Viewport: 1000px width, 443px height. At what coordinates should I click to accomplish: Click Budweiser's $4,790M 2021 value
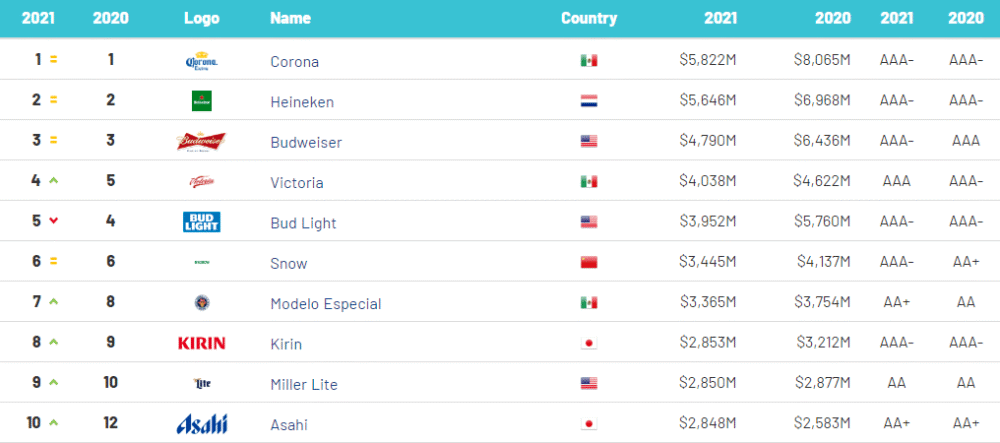[x=706, y=142]
